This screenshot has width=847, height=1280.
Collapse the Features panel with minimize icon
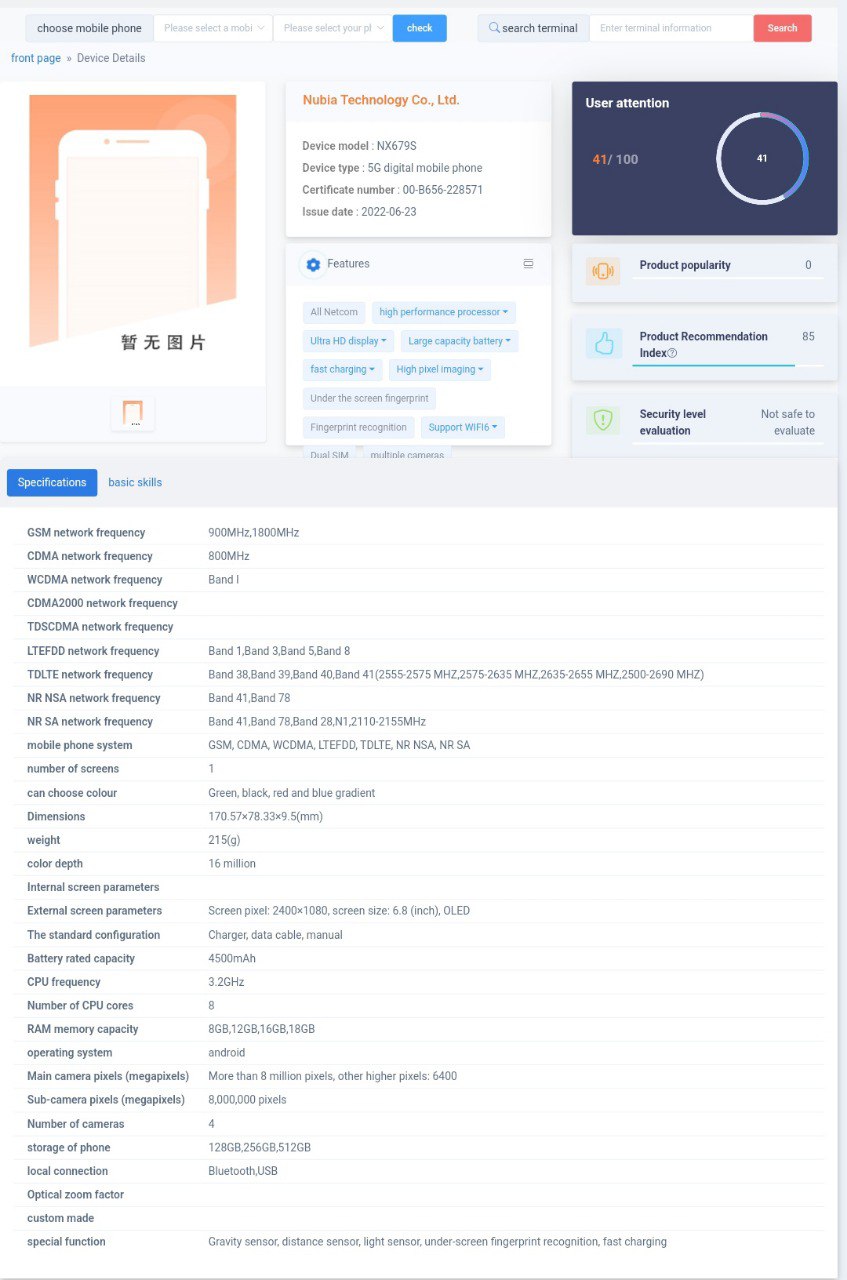pos(528,264)
